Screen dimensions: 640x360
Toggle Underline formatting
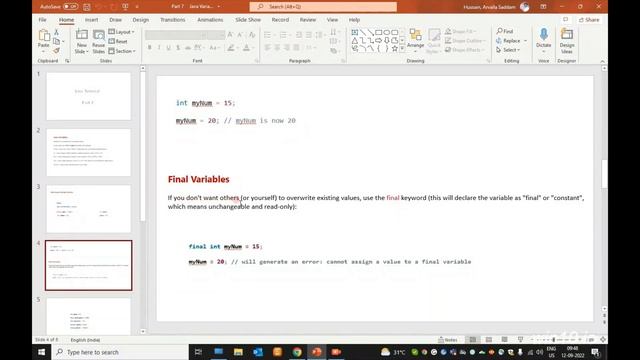(x=169, y=48)
